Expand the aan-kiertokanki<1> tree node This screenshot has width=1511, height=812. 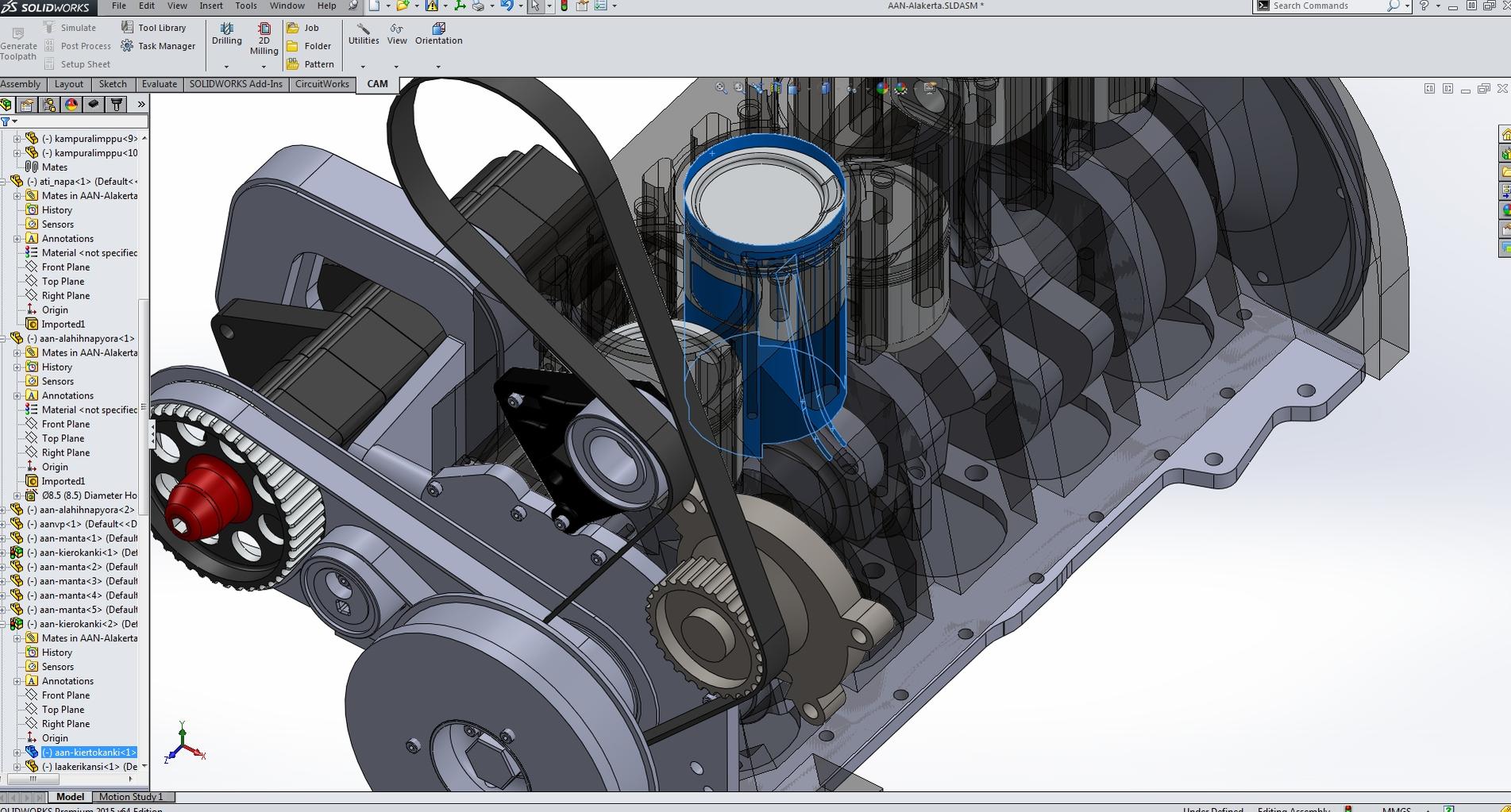pos(17,752)
